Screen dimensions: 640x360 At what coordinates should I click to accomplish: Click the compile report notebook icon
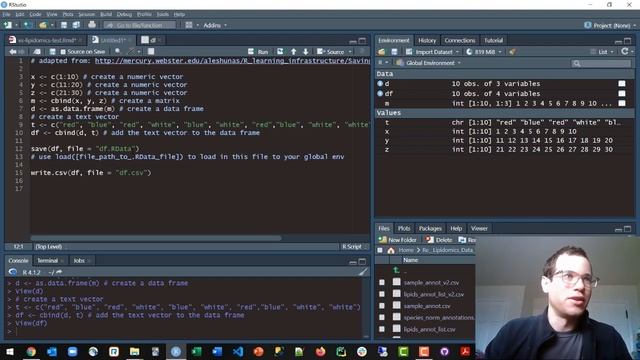pos(151,51)
